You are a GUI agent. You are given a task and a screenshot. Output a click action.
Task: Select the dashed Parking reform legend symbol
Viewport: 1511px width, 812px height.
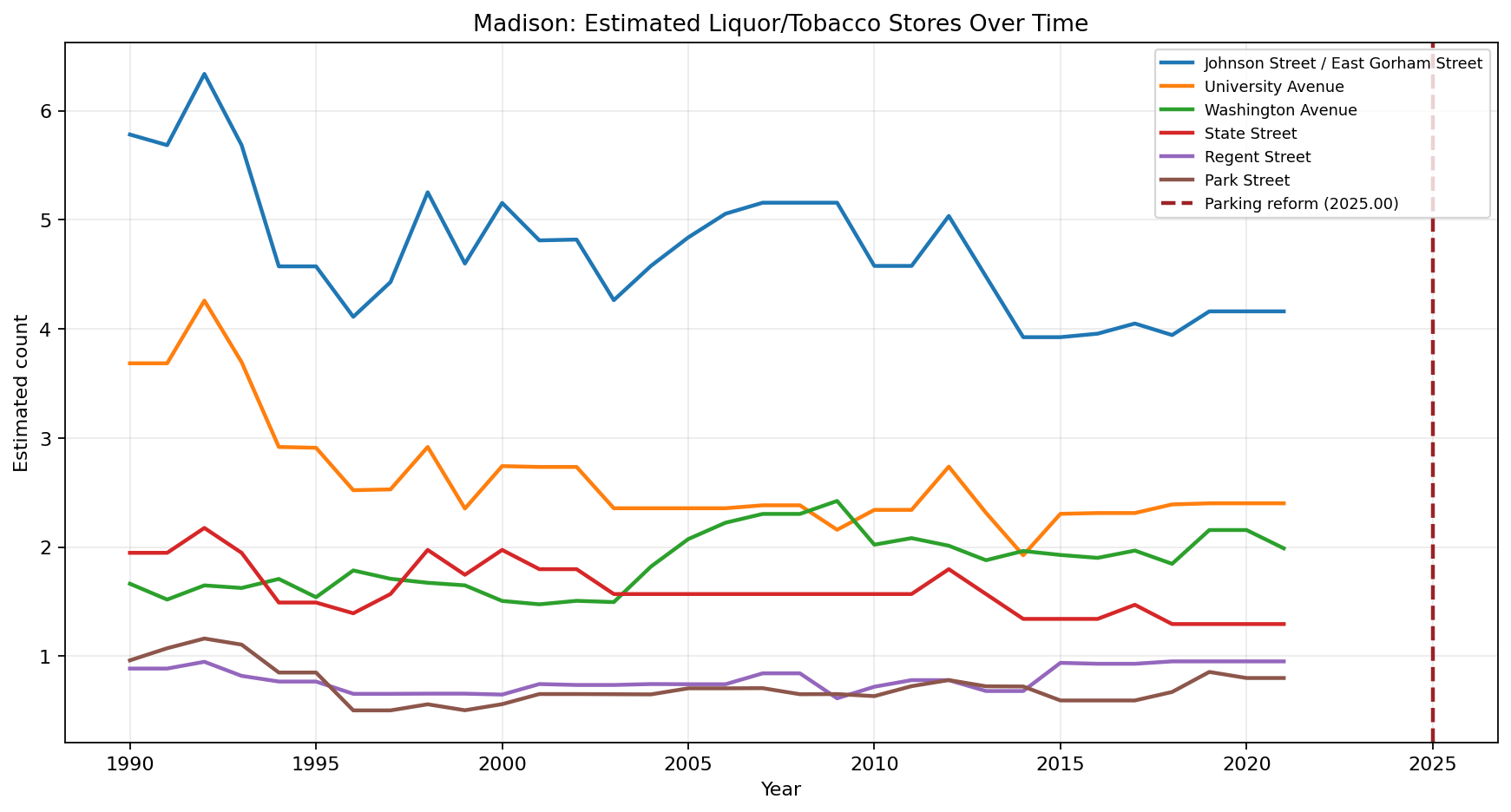click(1179, 204)
